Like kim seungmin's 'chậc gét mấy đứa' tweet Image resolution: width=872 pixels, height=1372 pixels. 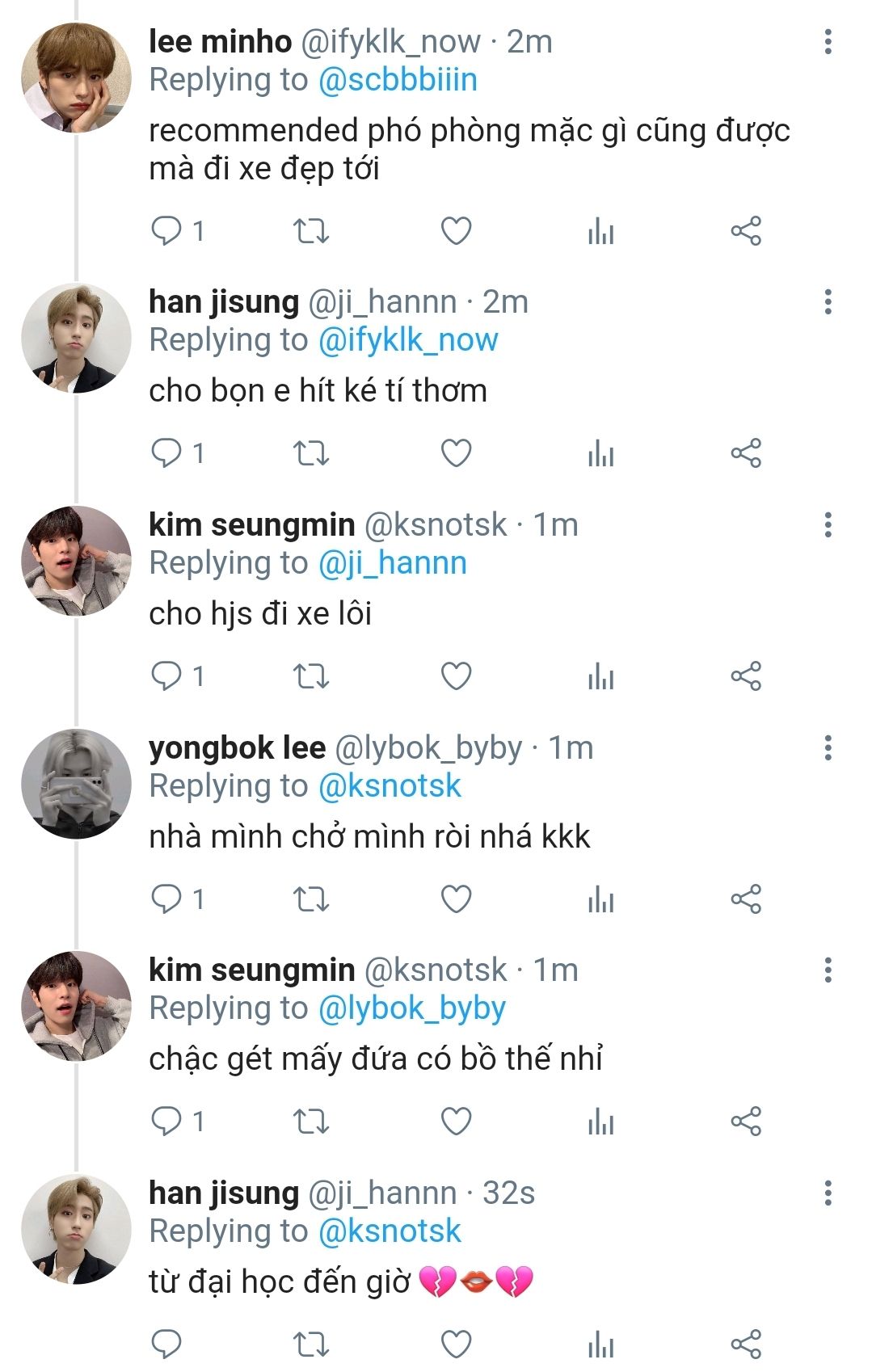(456, 1122)
